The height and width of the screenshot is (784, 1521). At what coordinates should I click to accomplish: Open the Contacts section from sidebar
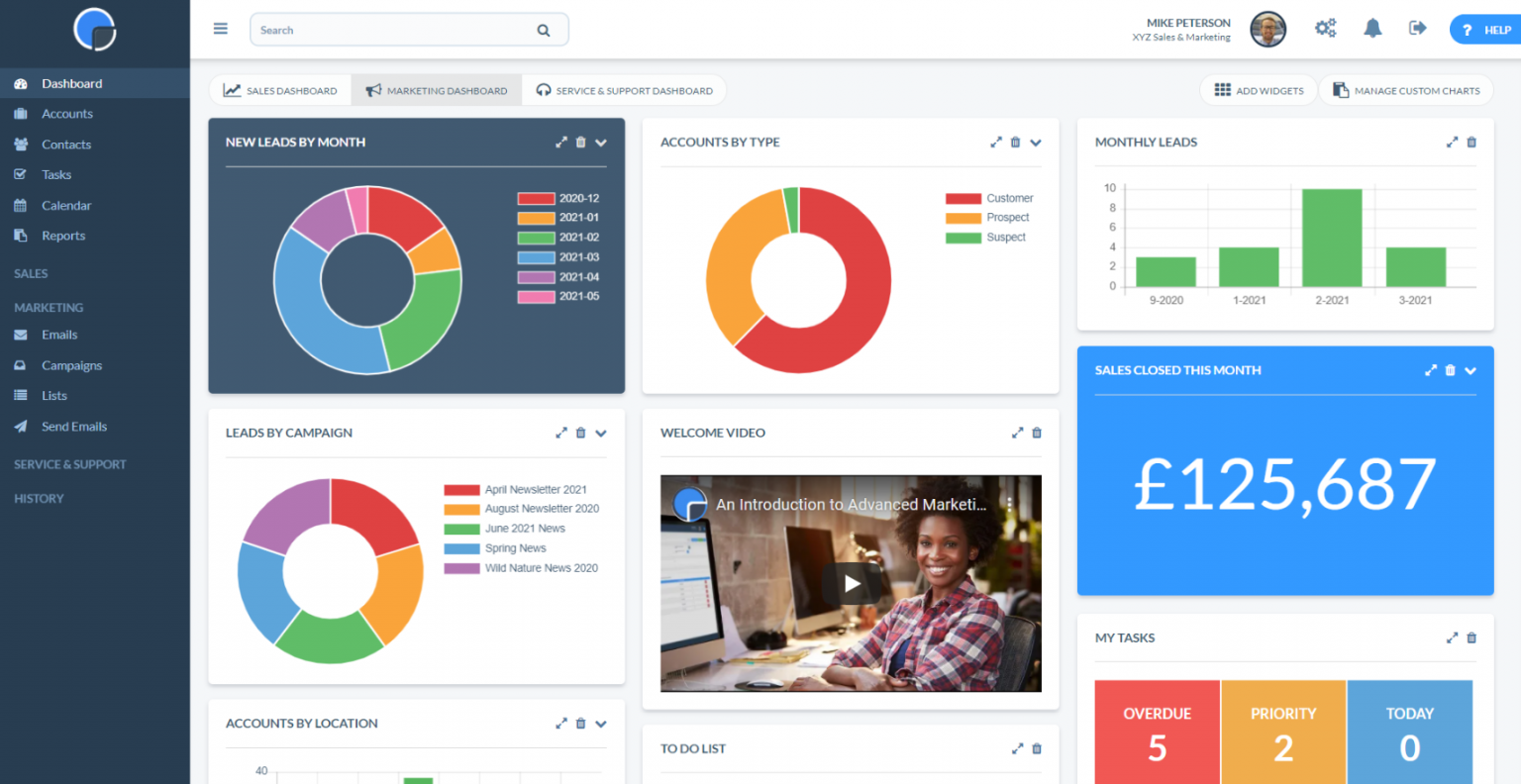coord(66,144)
